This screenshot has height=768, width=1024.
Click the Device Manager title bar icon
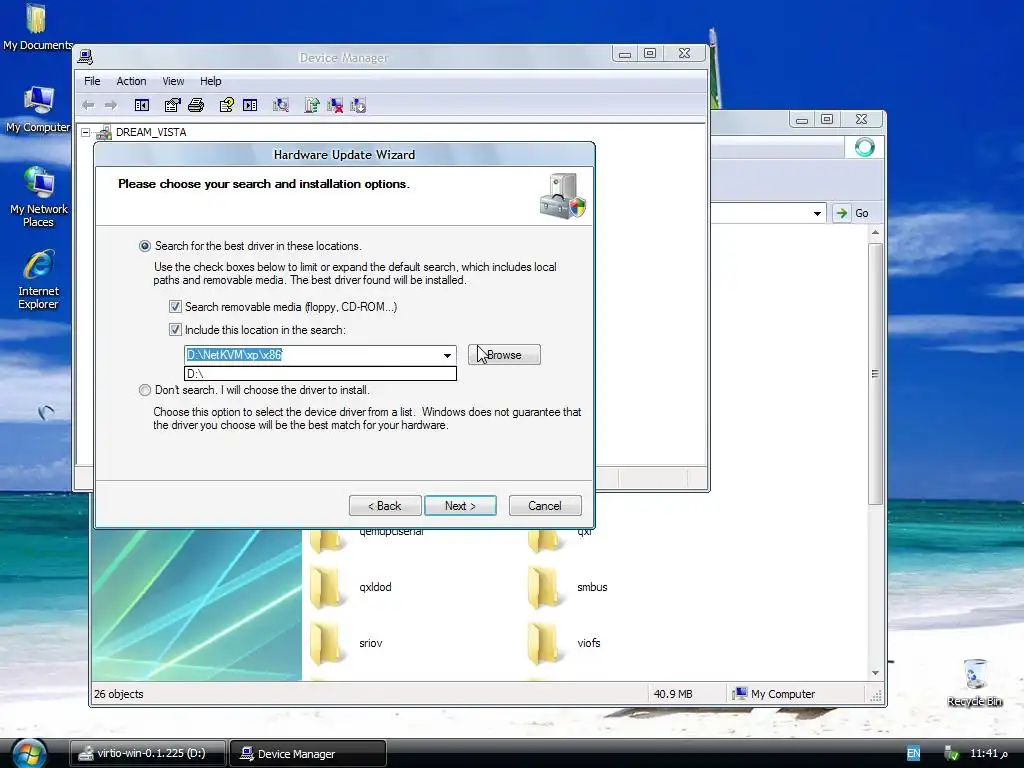coord(86,57)
